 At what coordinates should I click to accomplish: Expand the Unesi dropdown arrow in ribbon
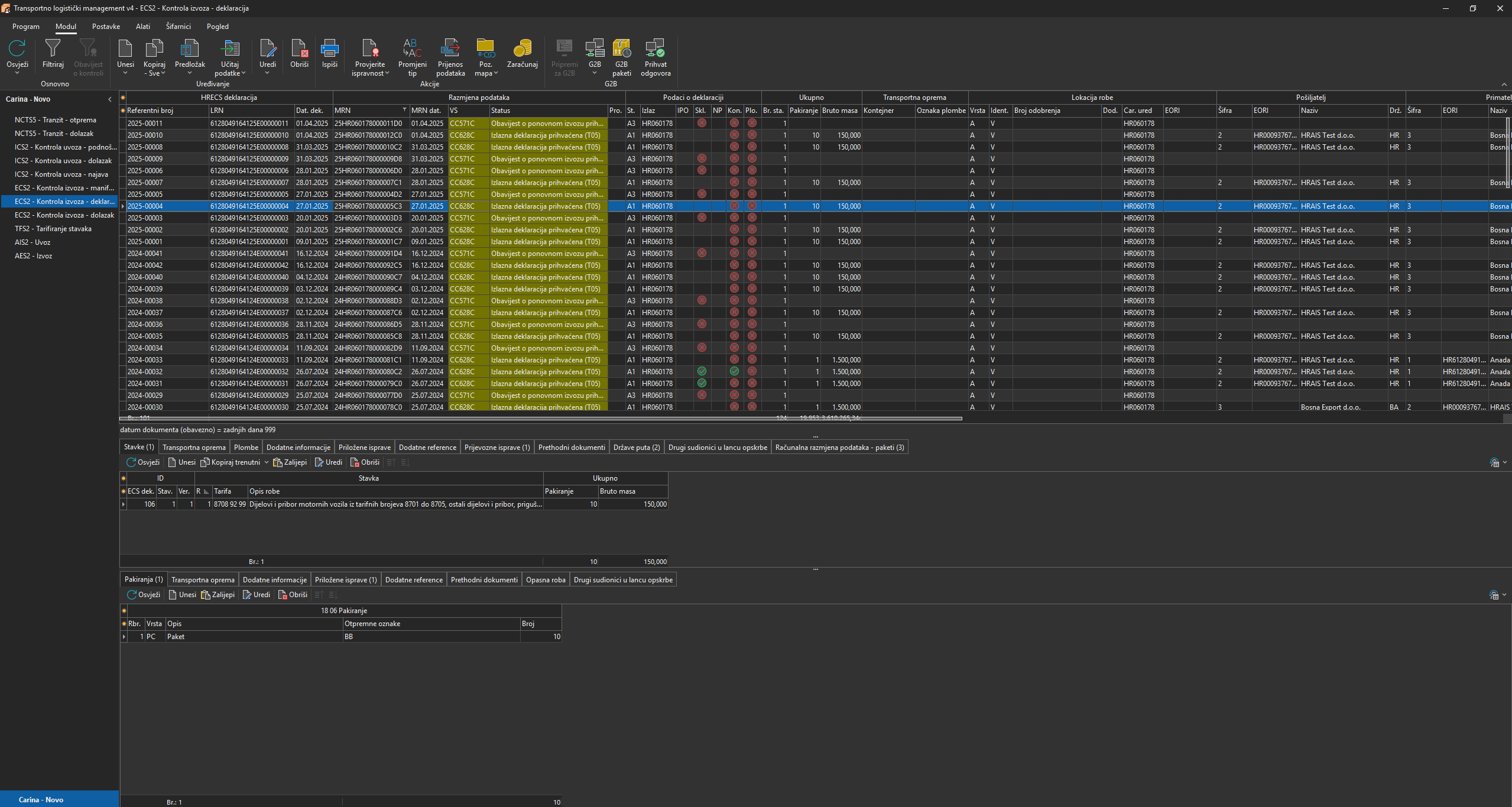pos(125,73)
